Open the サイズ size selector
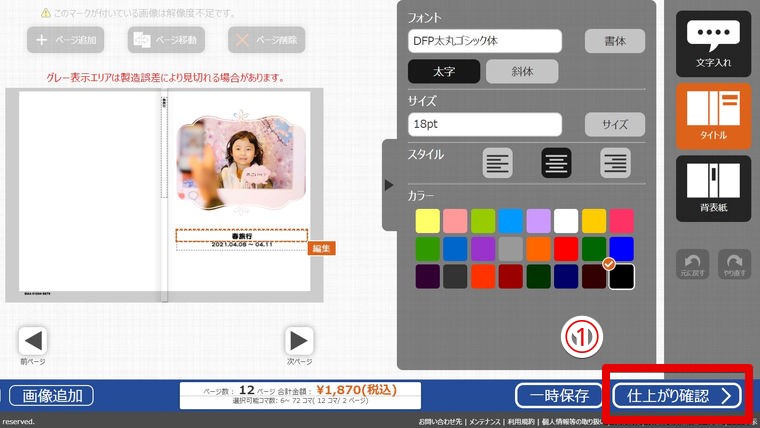This screenshot has height=428, width=760. point(615,124)
